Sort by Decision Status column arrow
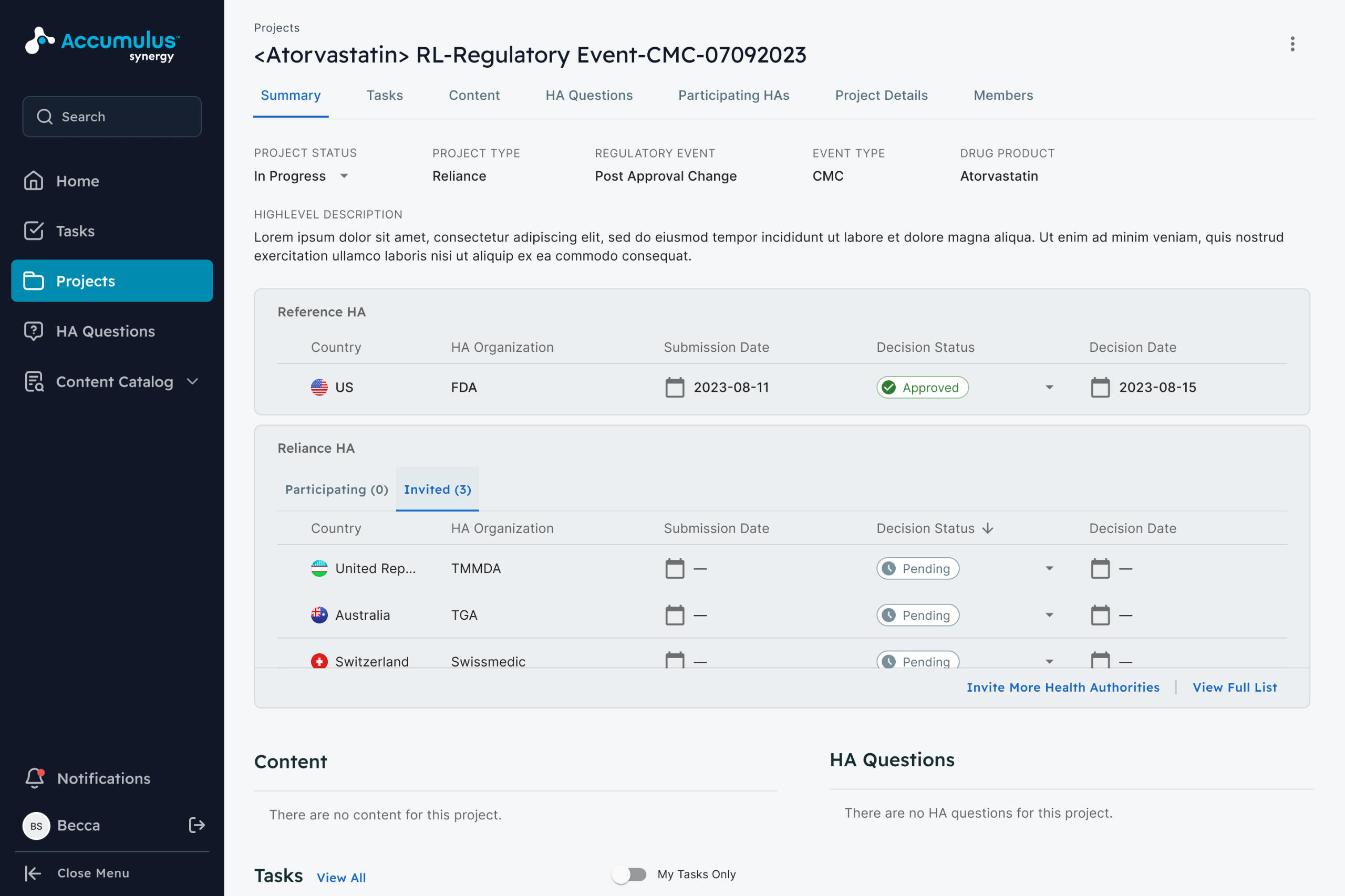 [987, 528]
